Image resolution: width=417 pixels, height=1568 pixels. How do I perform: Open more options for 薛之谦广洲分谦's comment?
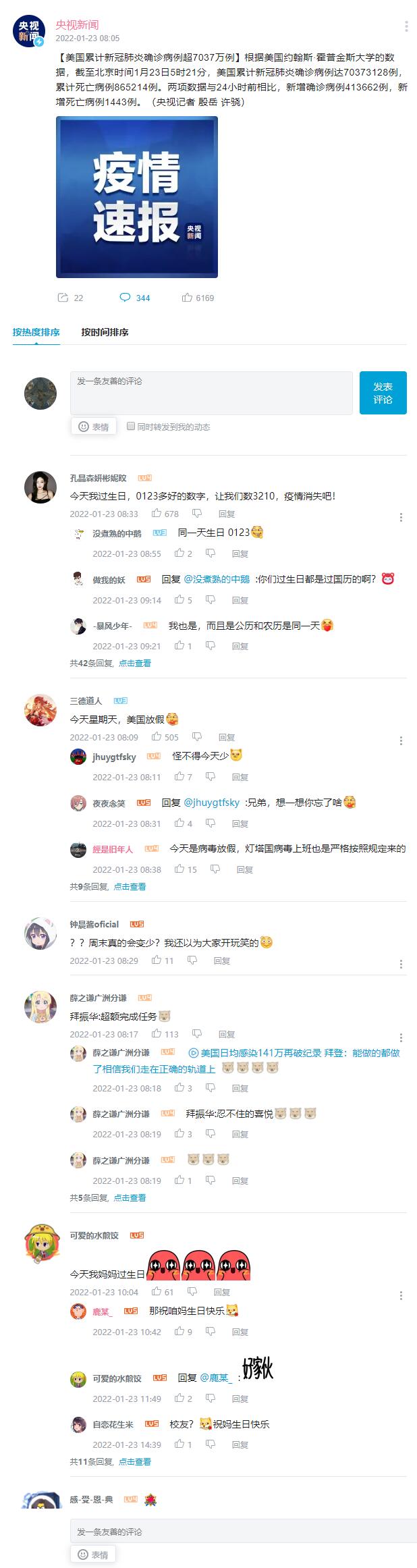point(401,1037)
